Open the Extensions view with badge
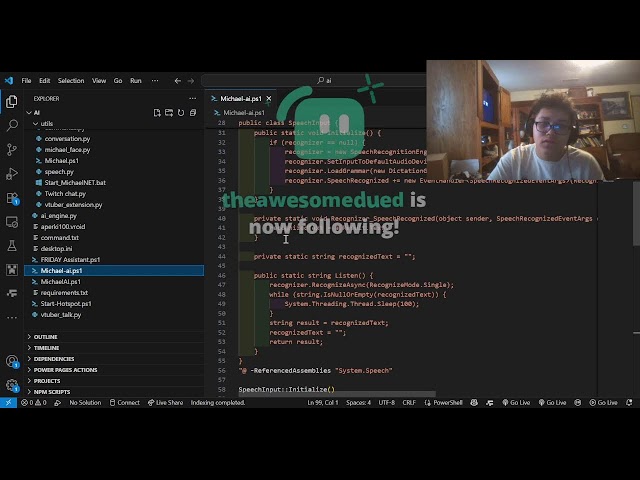Screen dimensions: 640x480 point(12,198)
